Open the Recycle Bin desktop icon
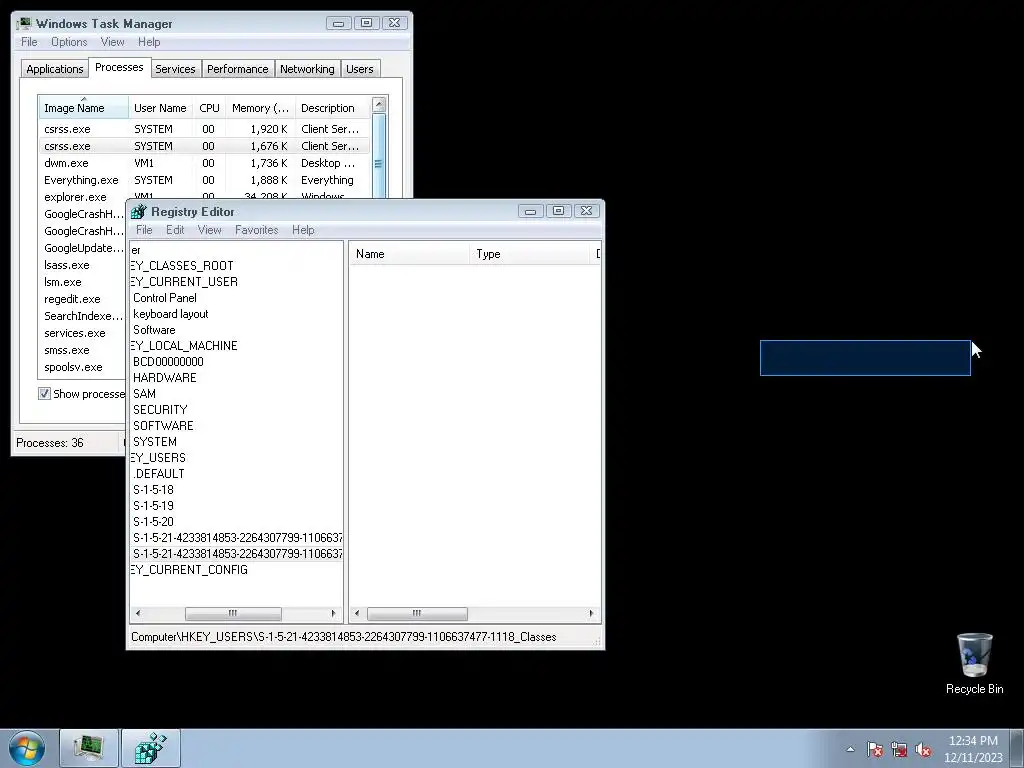The width and height of the screenshot is (1024, 768). (974, 664)
